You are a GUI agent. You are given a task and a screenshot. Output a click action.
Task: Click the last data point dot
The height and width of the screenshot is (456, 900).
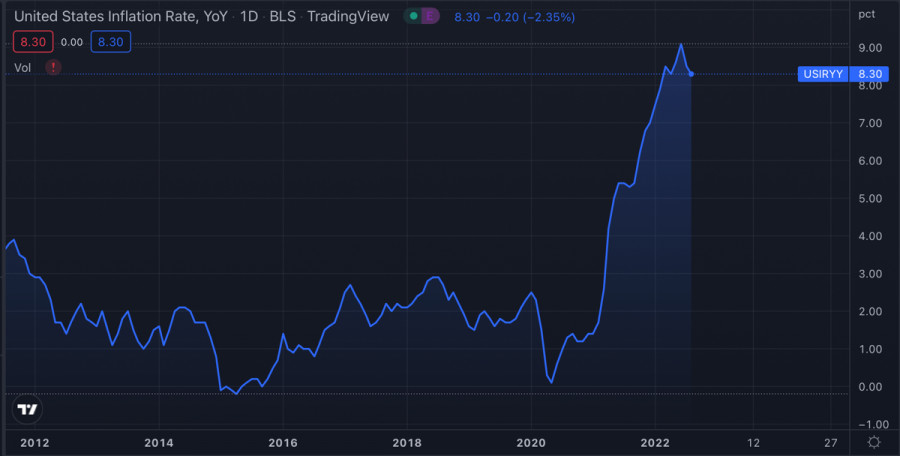click(692, 74)
